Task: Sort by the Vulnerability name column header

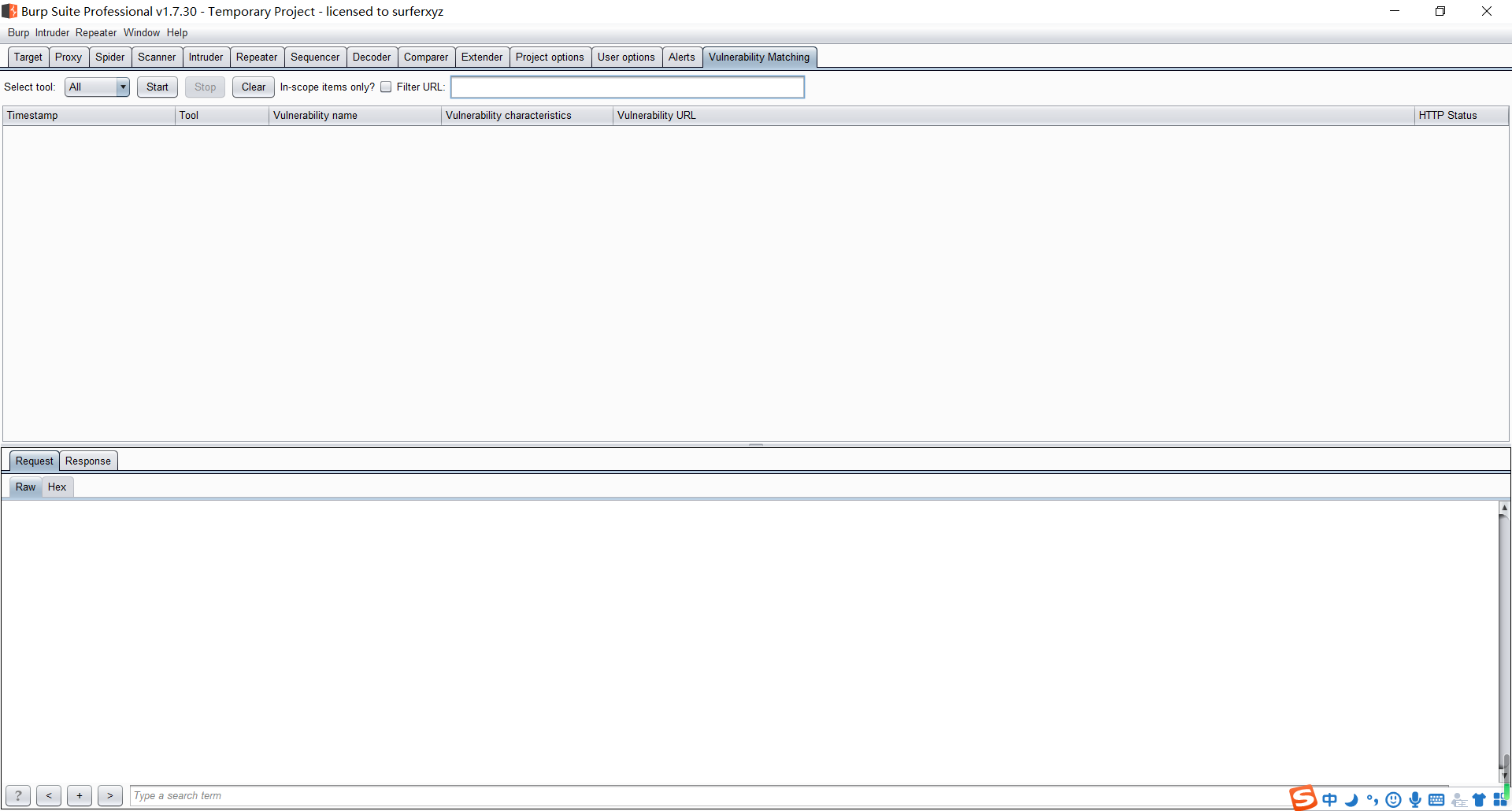Action: pyautogui.click(x=355, y=116)
